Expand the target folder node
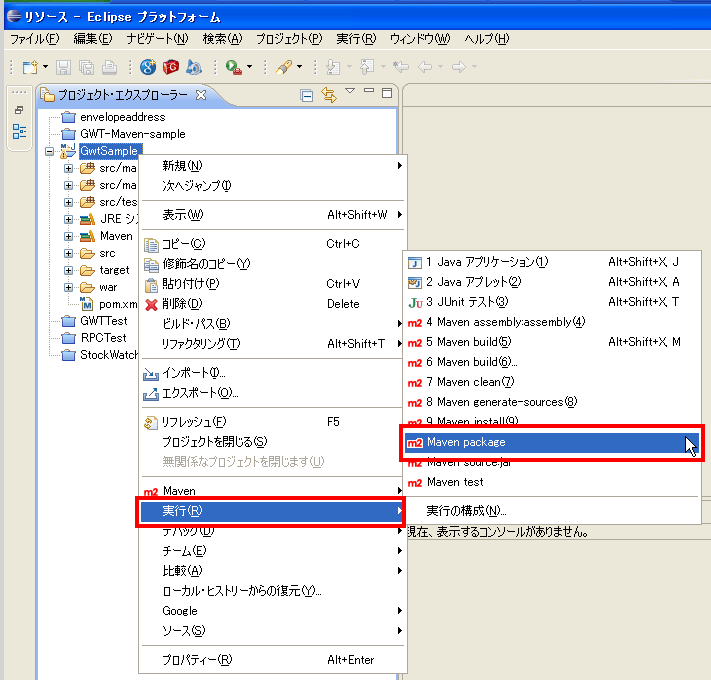 [x=68, y=270]
